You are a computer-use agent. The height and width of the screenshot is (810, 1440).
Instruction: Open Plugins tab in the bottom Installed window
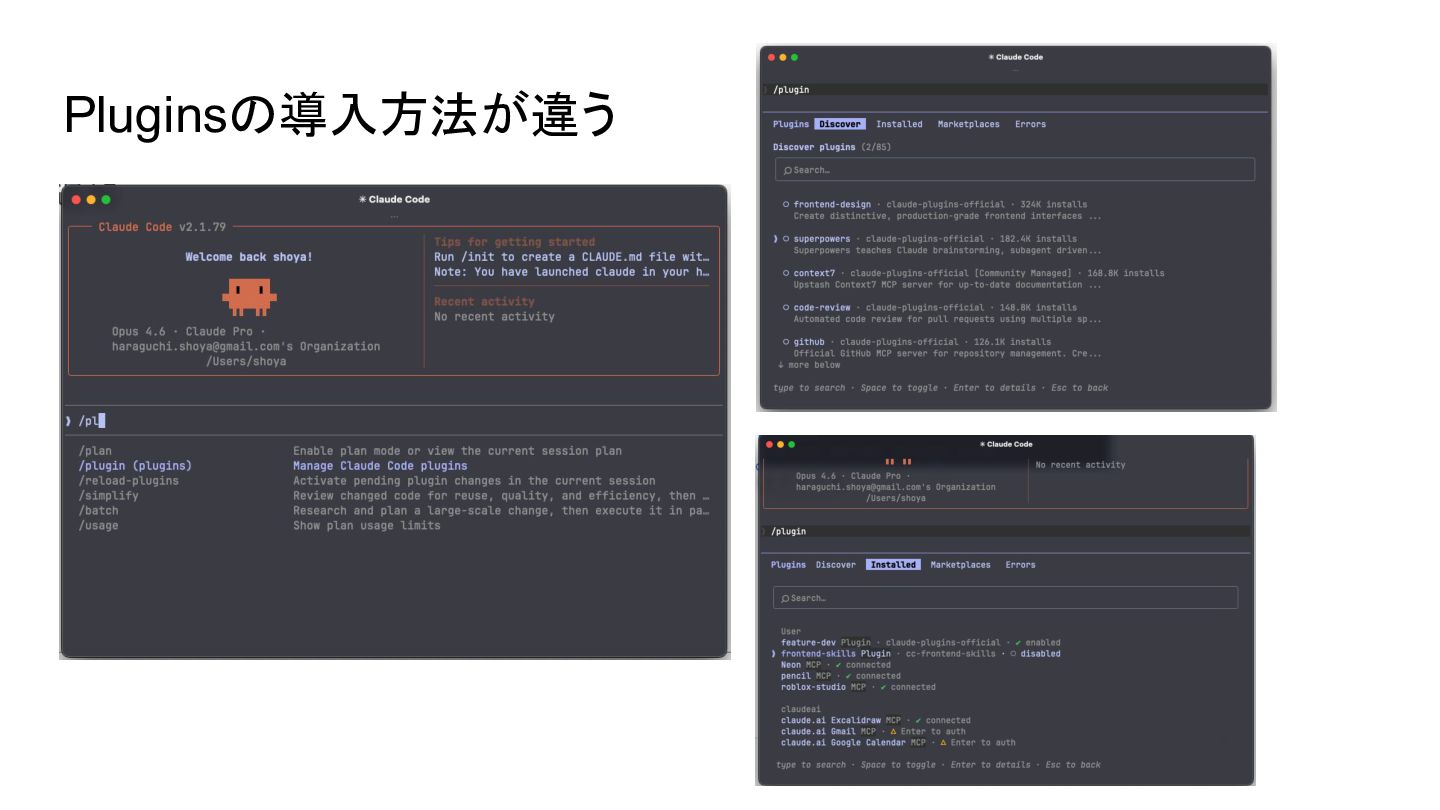pyautogui.click(x=788, y=565)
